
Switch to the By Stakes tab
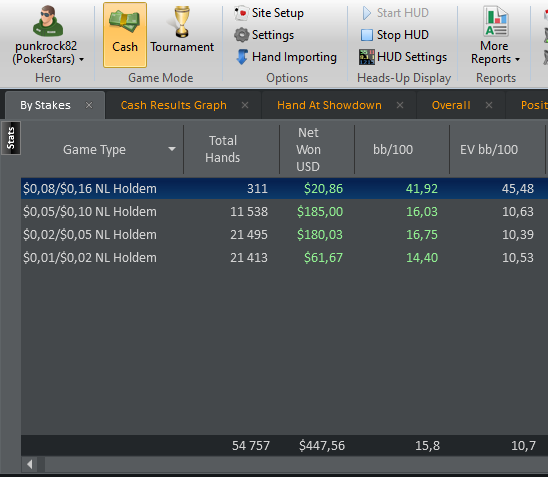(45, 105)
